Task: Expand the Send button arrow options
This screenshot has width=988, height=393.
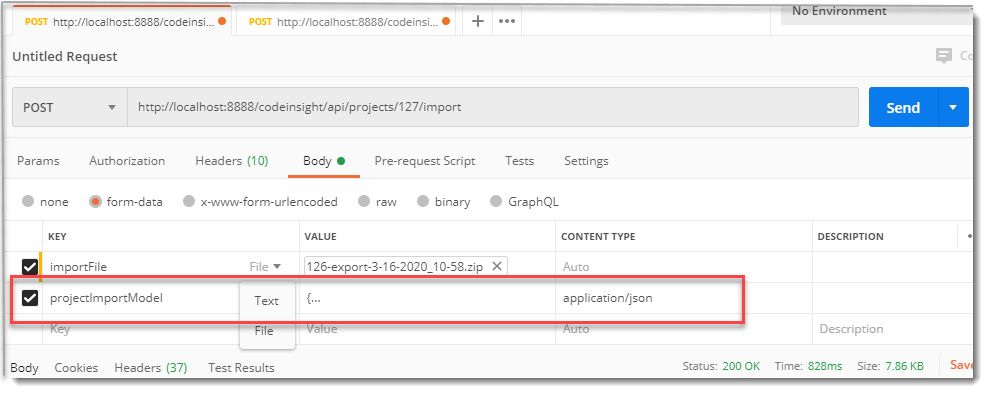Action: 953,107
